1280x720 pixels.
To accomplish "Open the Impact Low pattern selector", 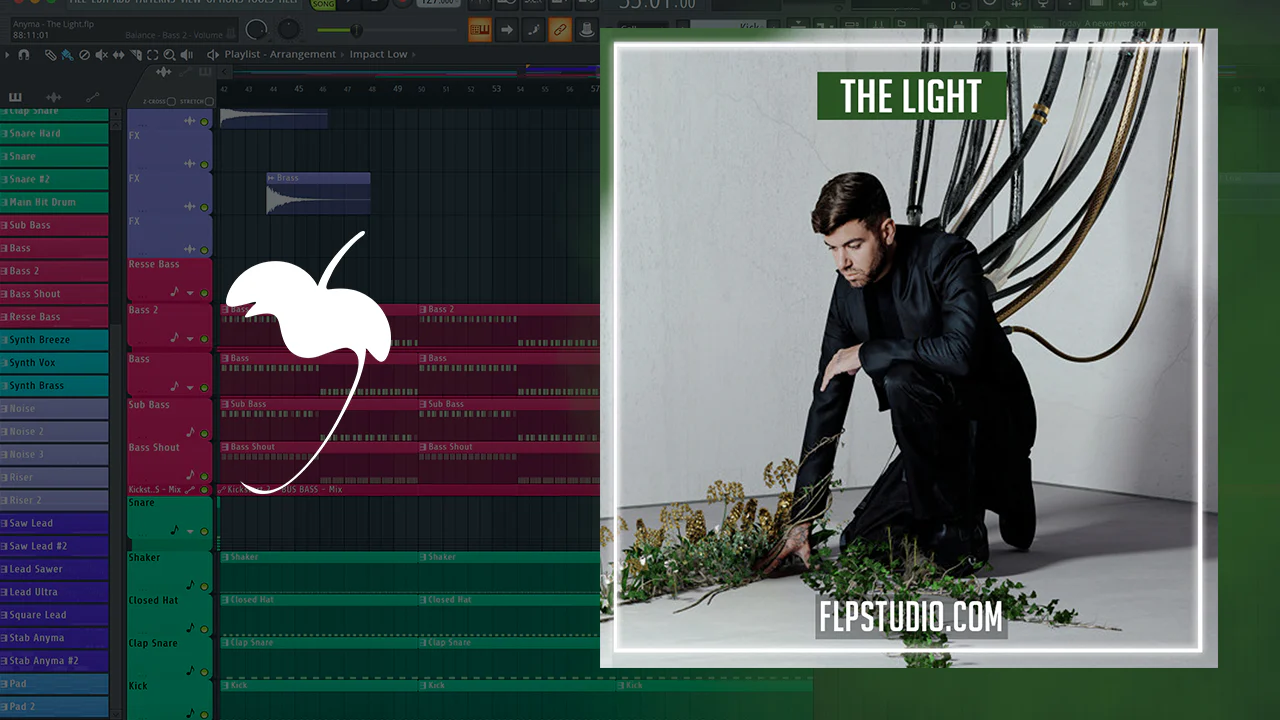I will 378,55.
